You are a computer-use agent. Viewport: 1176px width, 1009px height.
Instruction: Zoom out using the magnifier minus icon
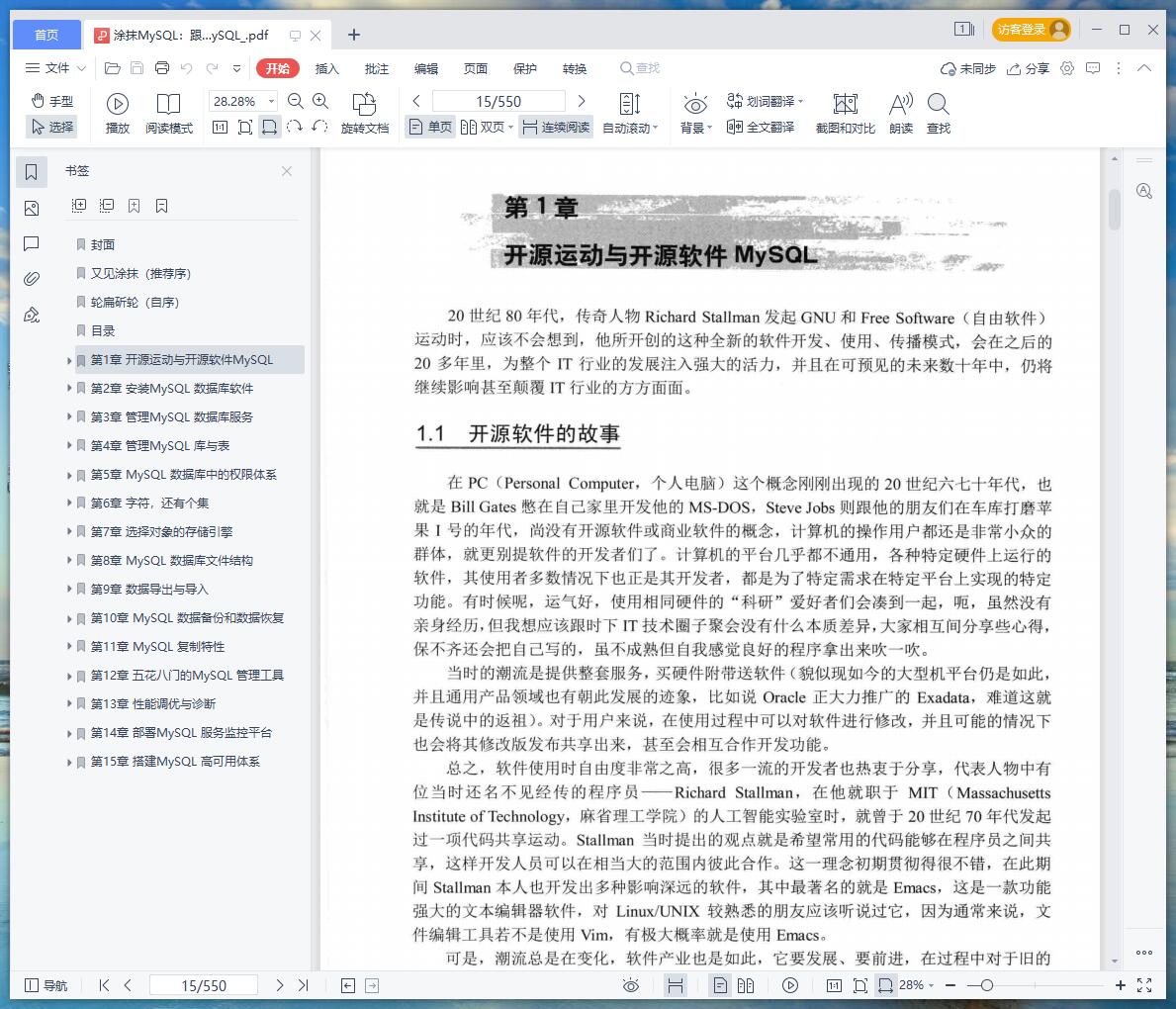click(296, 101)
